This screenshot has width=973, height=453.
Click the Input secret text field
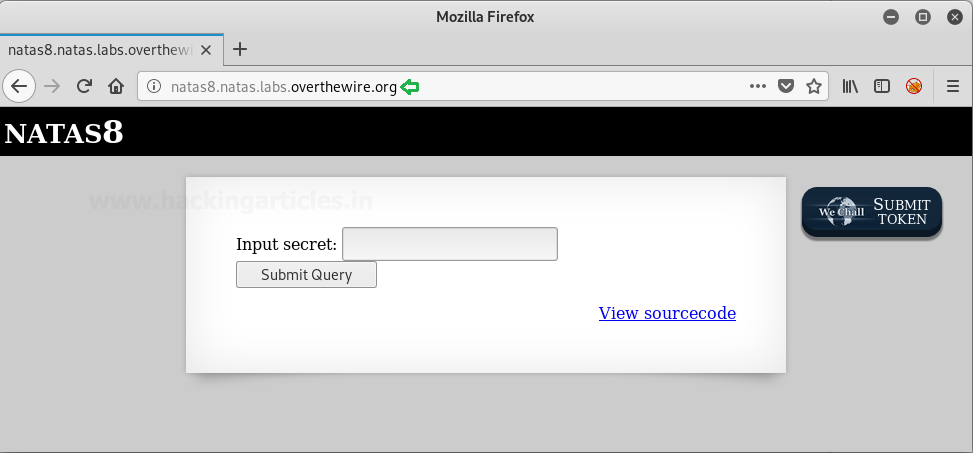(x=449, y=244)
